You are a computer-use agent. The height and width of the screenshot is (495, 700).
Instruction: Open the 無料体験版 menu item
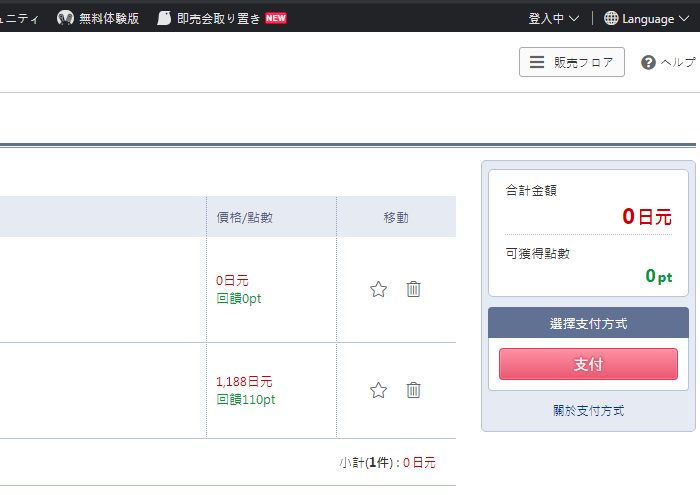pos(109,18)
